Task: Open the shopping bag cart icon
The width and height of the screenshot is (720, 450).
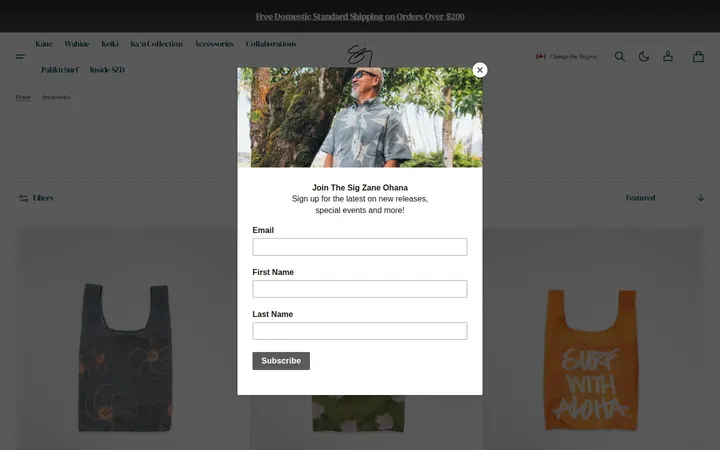Action: (x=698, y=56)
